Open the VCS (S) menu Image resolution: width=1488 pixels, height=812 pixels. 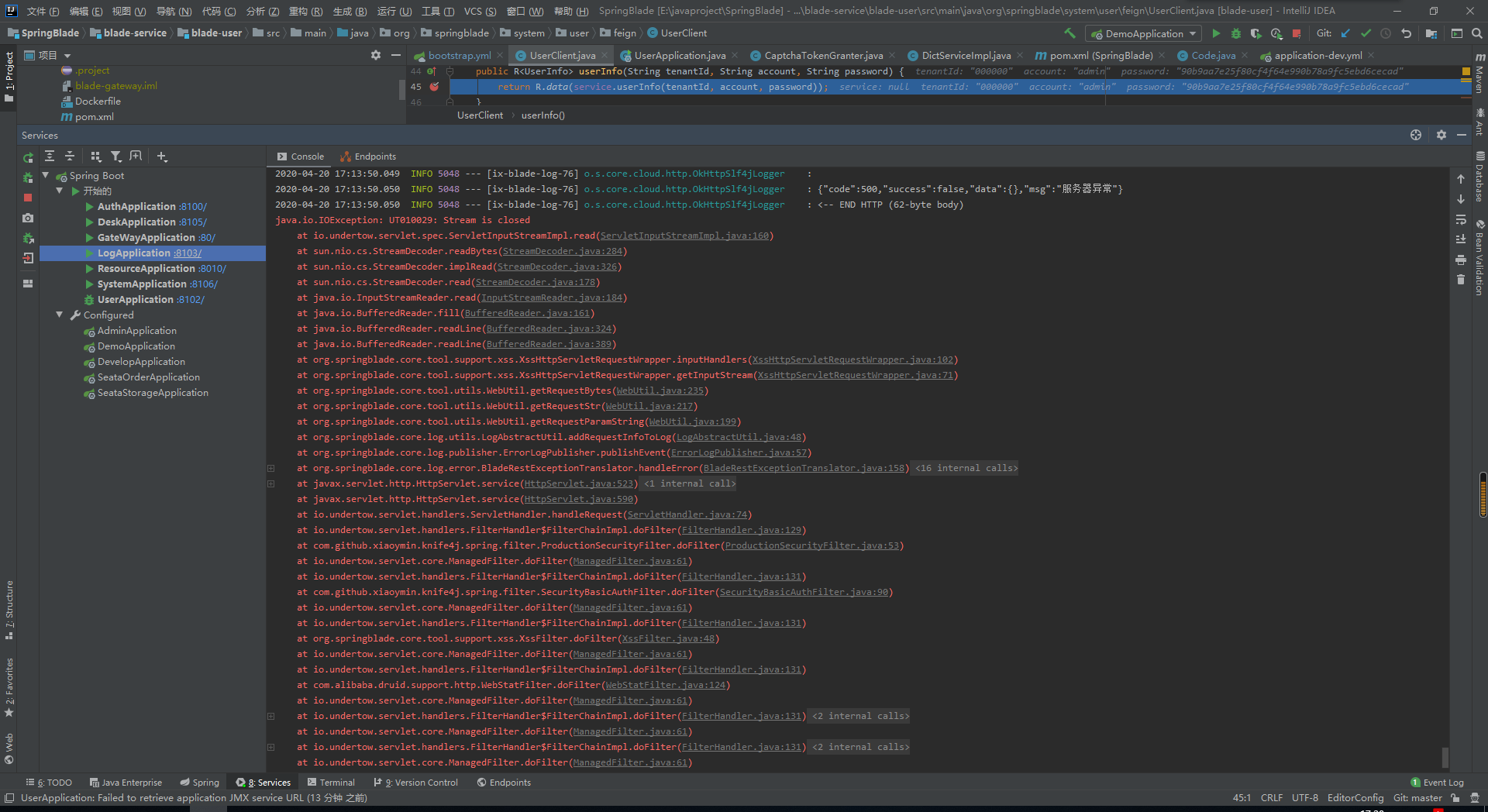(x=480, y=11)
